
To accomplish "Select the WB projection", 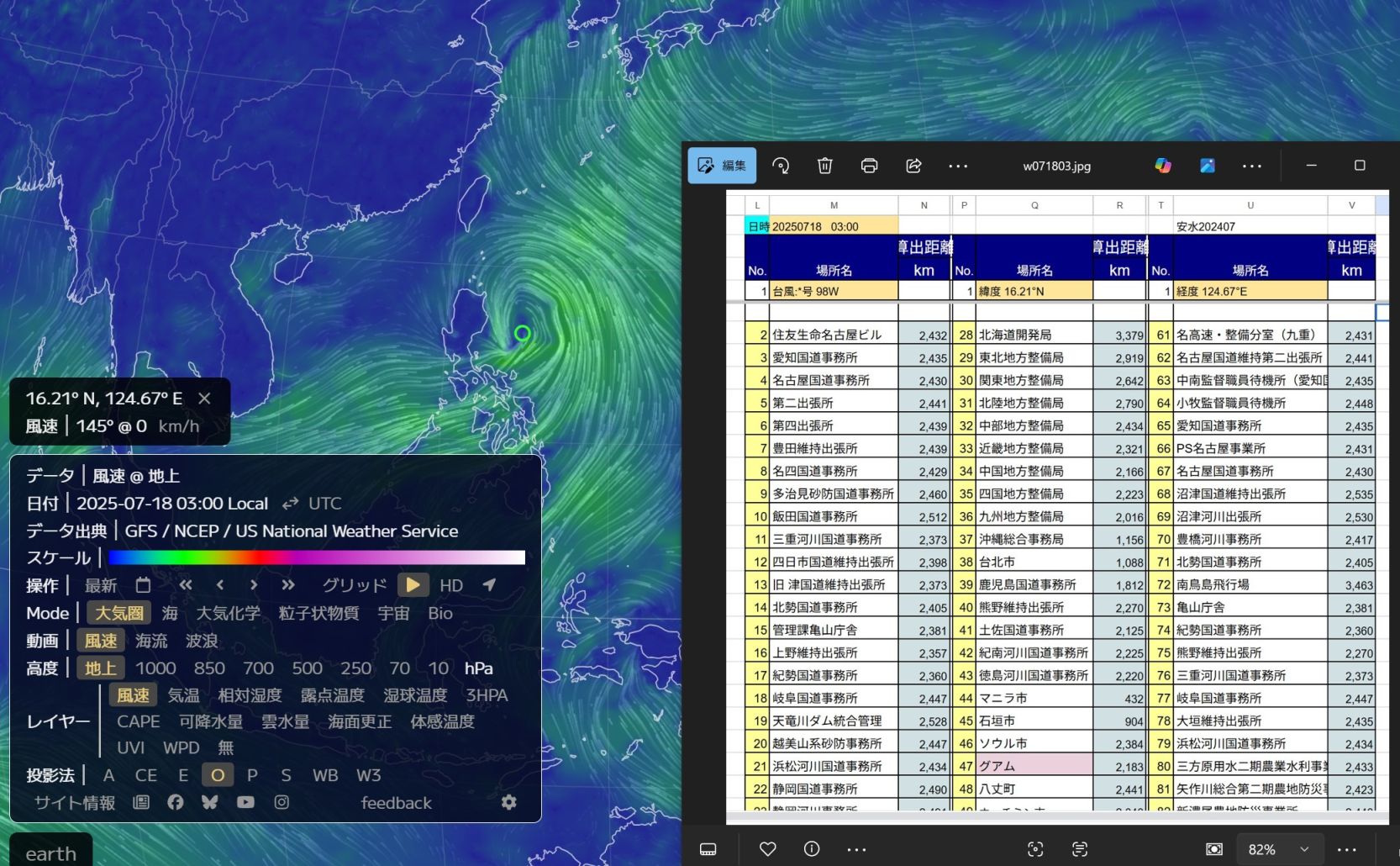I will pos(325,775).
